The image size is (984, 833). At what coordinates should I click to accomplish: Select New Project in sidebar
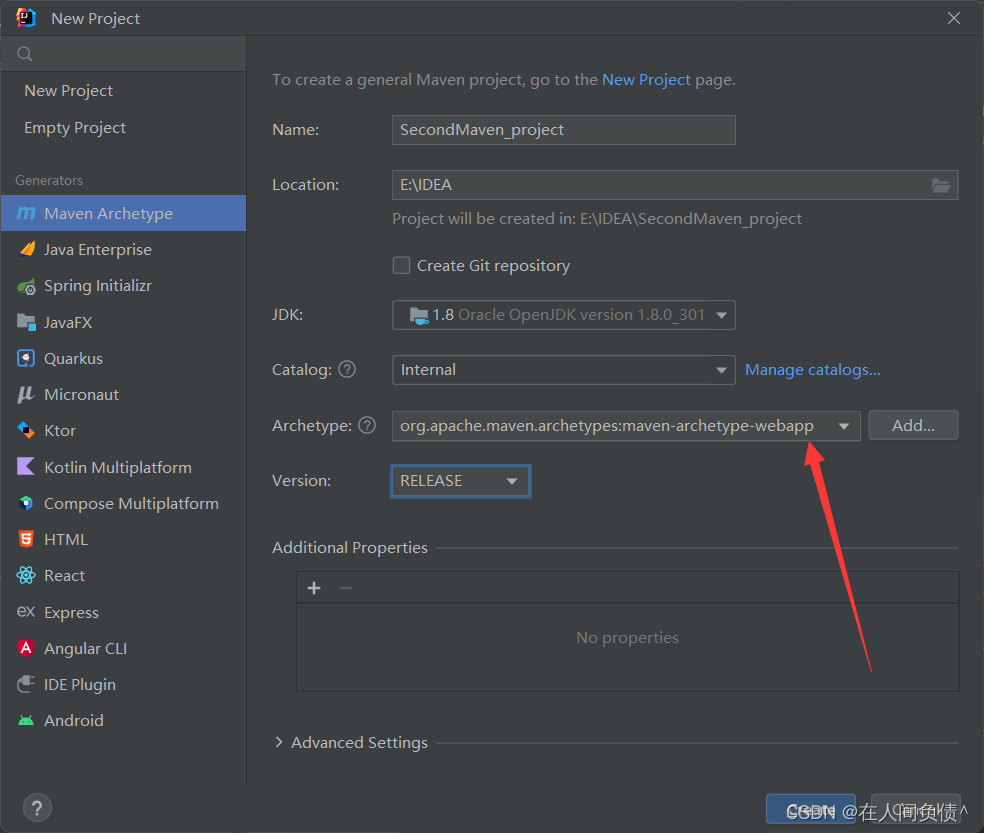(68, 90)
